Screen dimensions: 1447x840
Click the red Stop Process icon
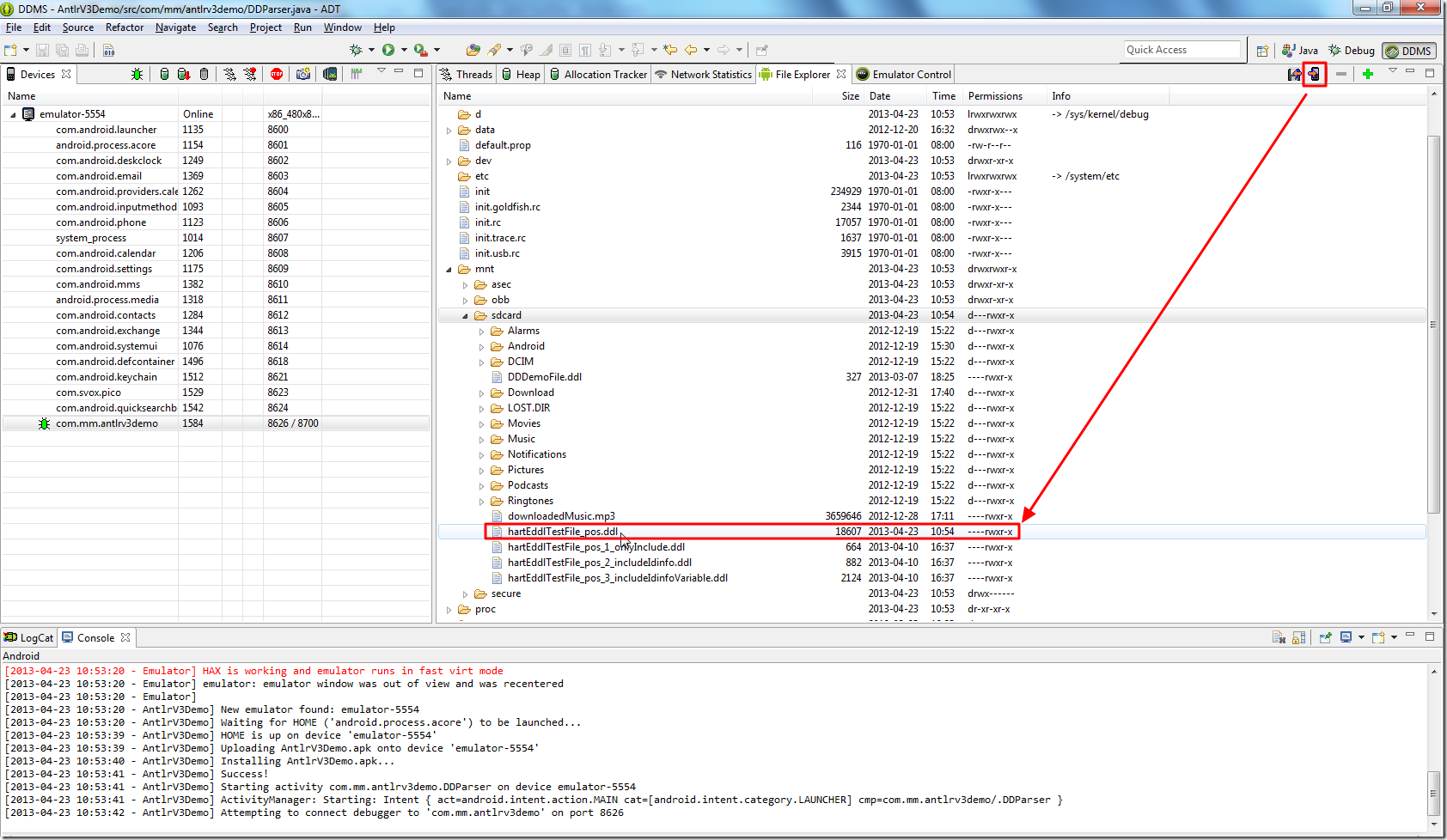tap(277, 75)
